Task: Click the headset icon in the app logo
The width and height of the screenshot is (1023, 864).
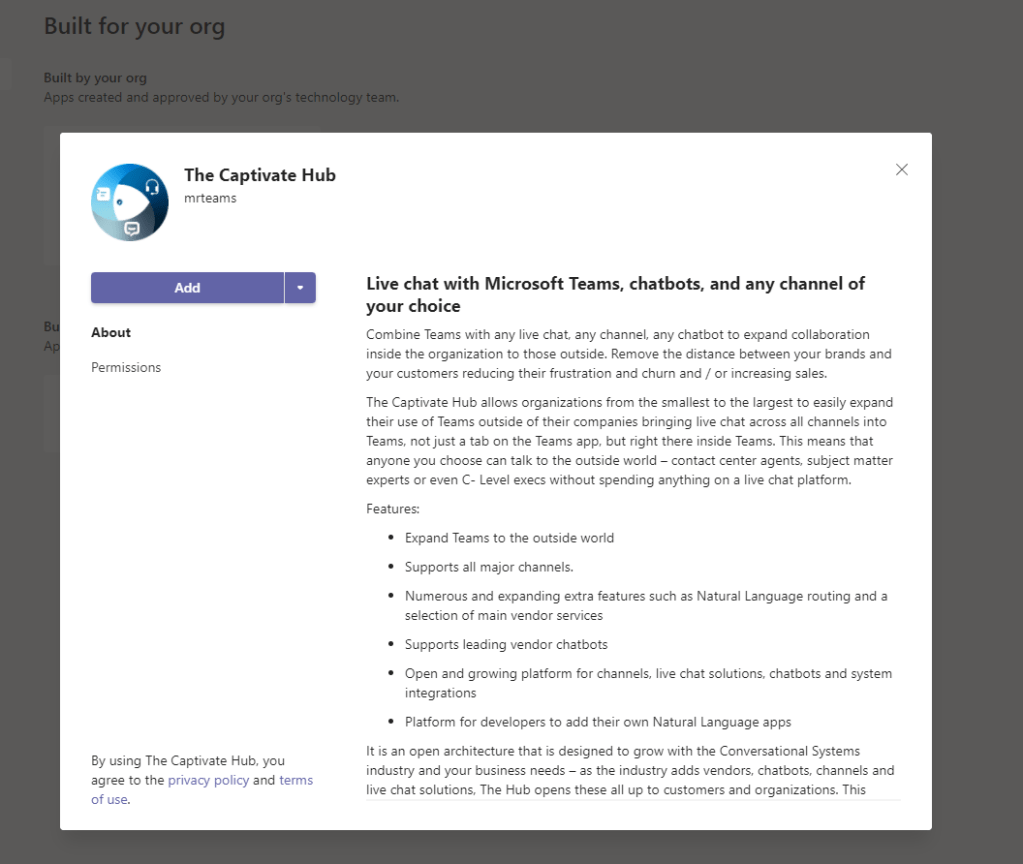Action: pos(152,187)
